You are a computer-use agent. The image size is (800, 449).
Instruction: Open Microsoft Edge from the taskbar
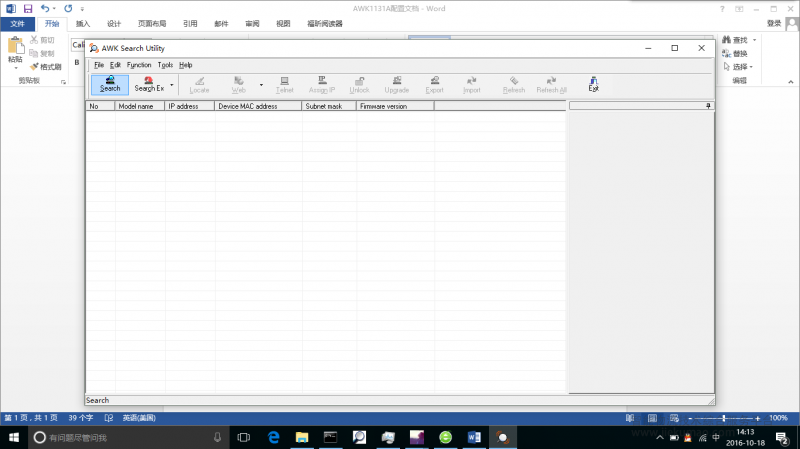tap(274, 437)
